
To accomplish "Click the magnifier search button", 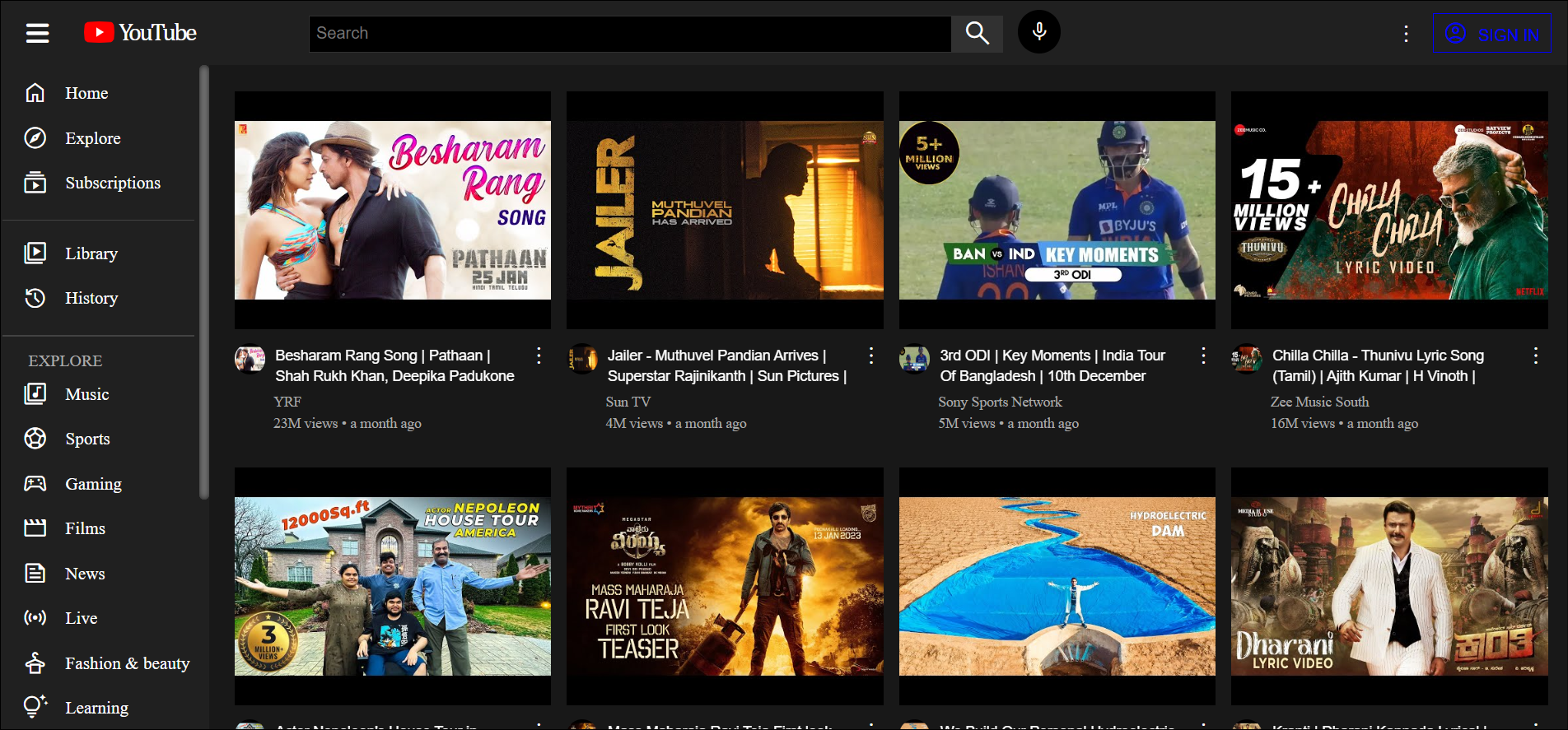I will [977, 34].
